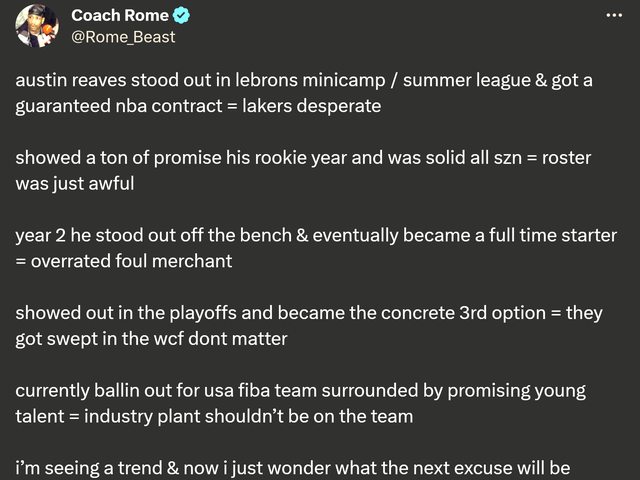Click the words "summer league" in the tweet
Viewport: 640px width, 480px height.
450,81
